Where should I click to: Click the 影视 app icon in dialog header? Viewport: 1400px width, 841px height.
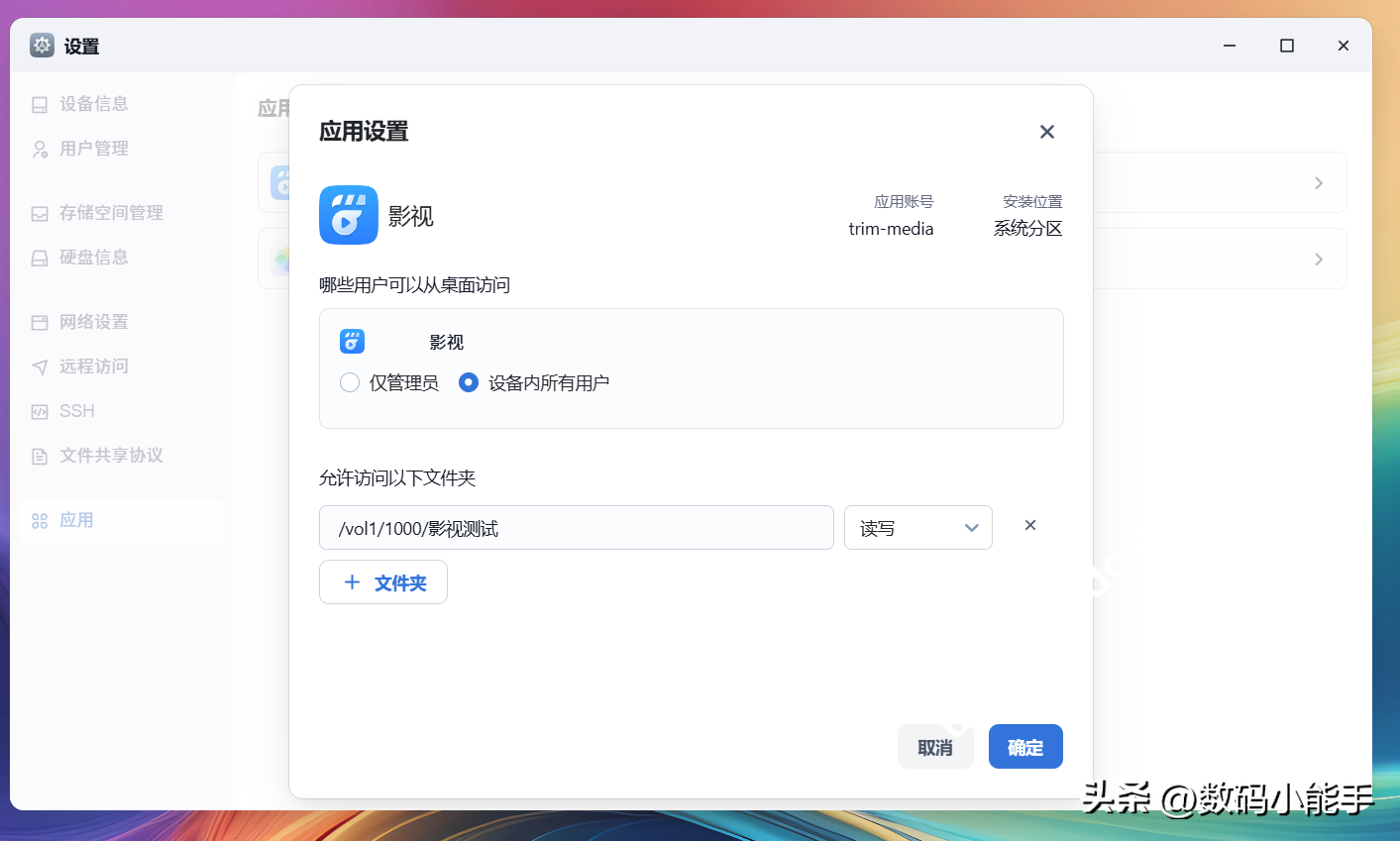[349, 215]
